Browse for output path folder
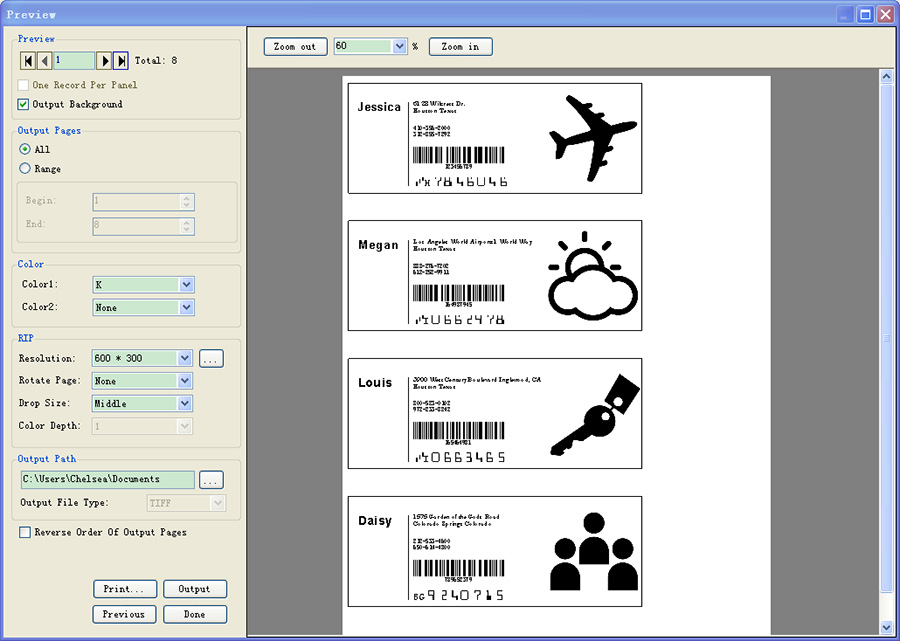The width and height of the screenshot is (900, 641). (210, 480)
